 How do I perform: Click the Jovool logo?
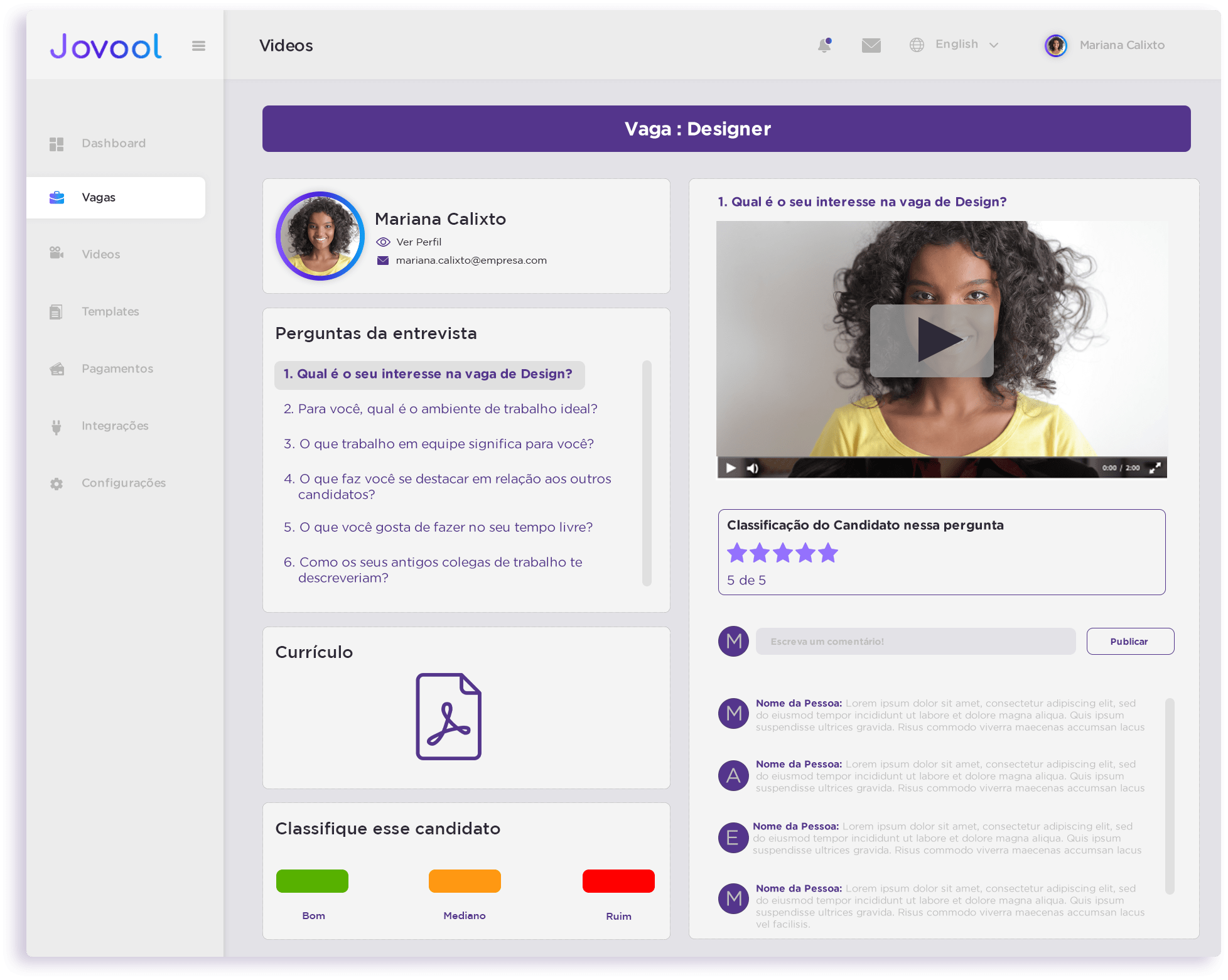(106, 46)
